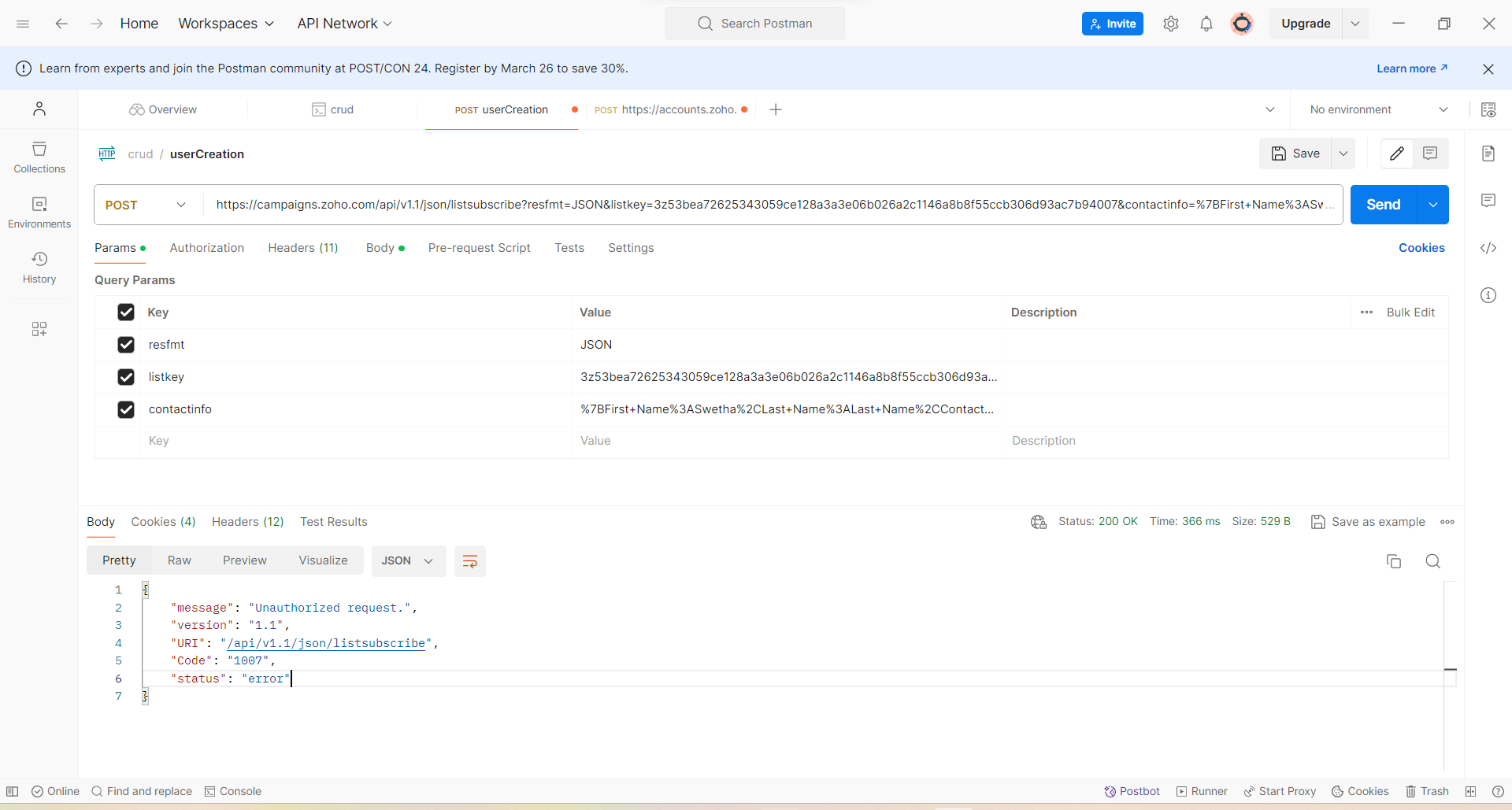This screenshot has width=1512, height=810.
Task: Search within the response body
Action: (x=1433, y=561)
